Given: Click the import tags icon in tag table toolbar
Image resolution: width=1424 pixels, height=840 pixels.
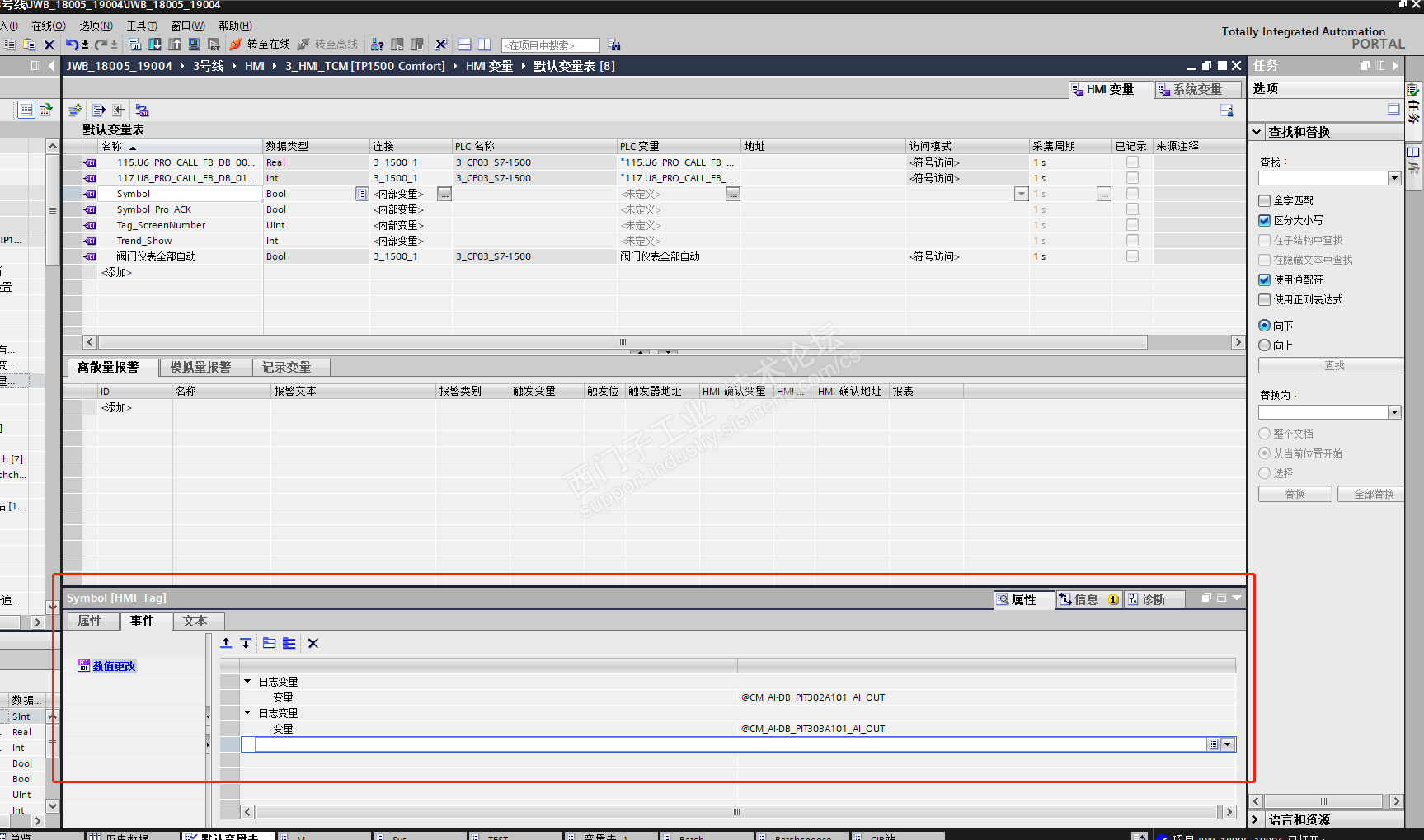Looking at the screenshot, I should point(120,110).
